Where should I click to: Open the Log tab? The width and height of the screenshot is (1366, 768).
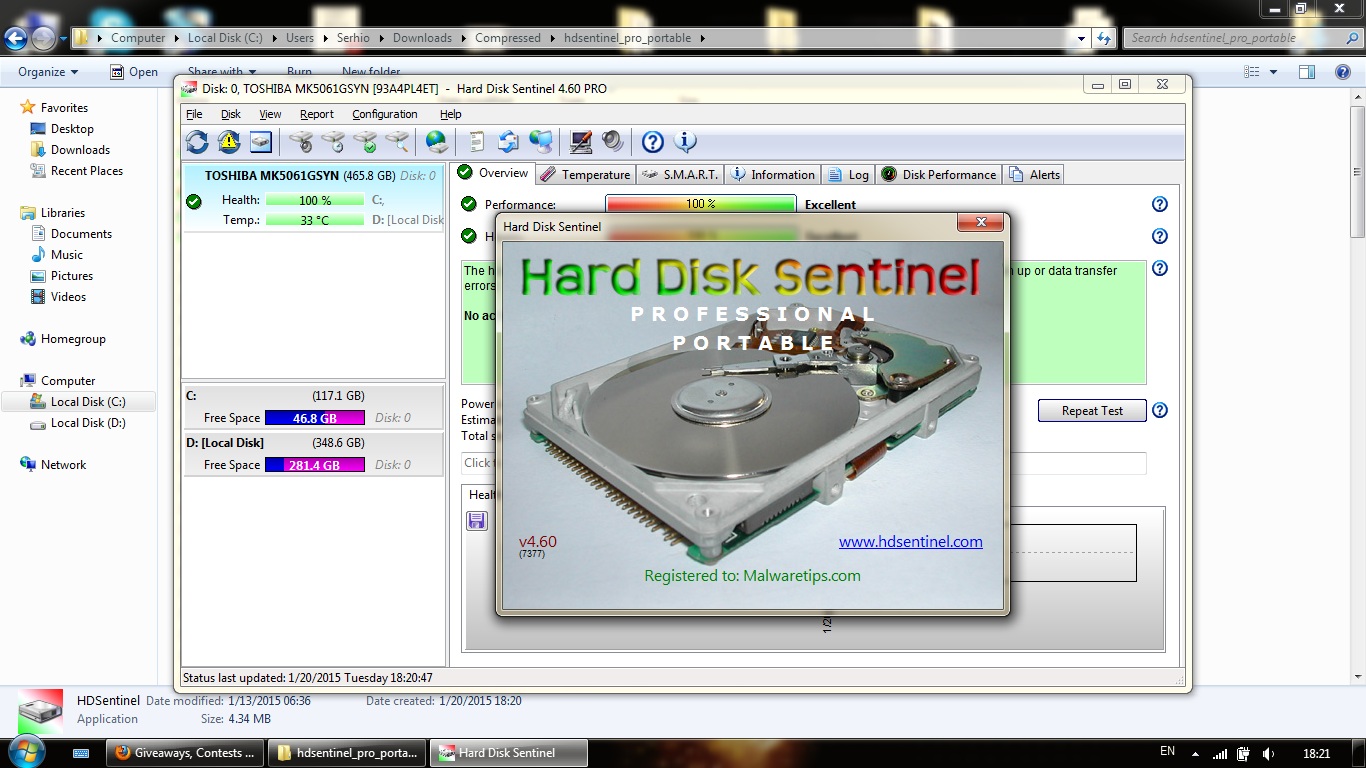848,174
